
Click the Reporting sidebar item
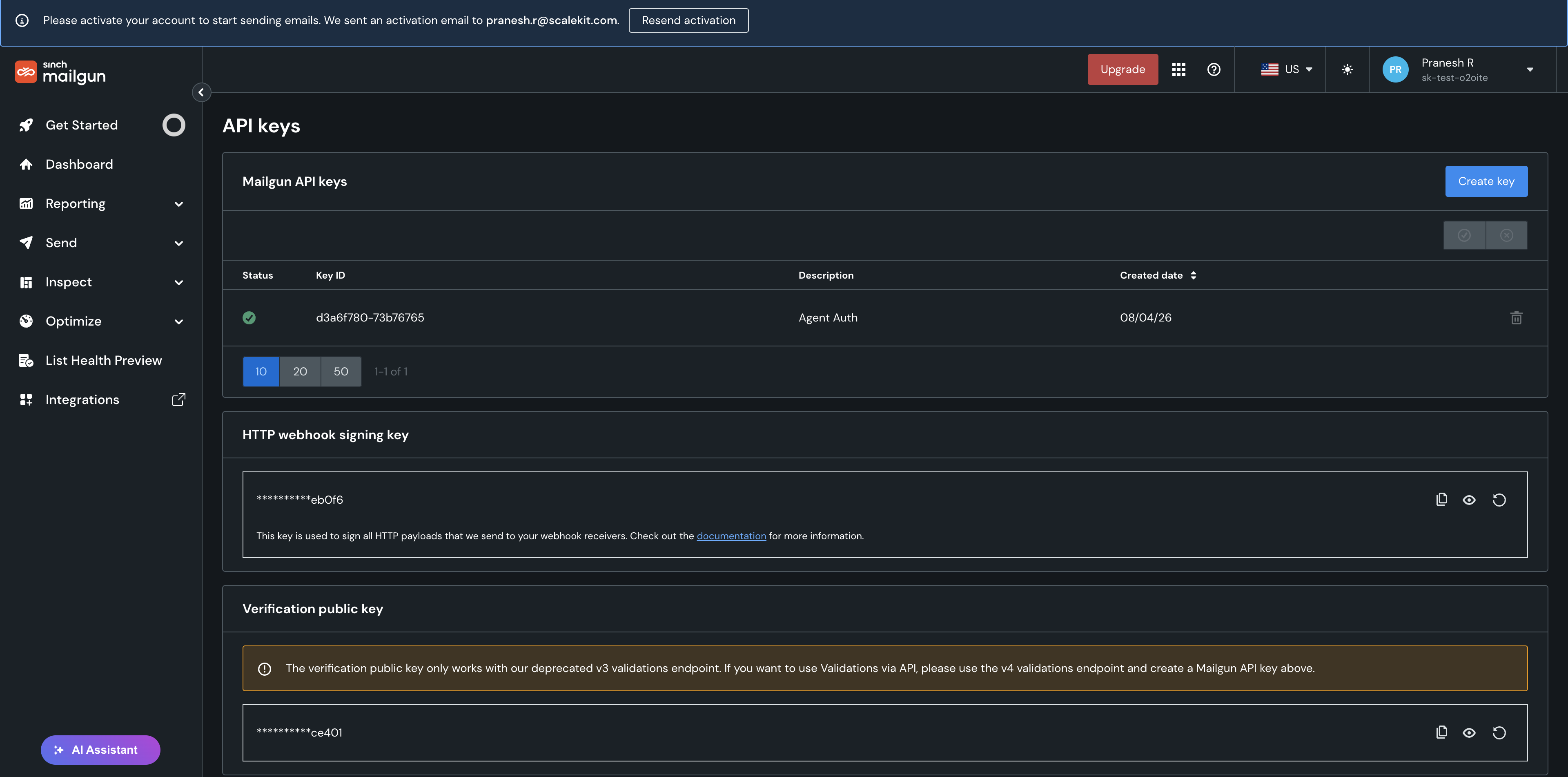point(76,204)
